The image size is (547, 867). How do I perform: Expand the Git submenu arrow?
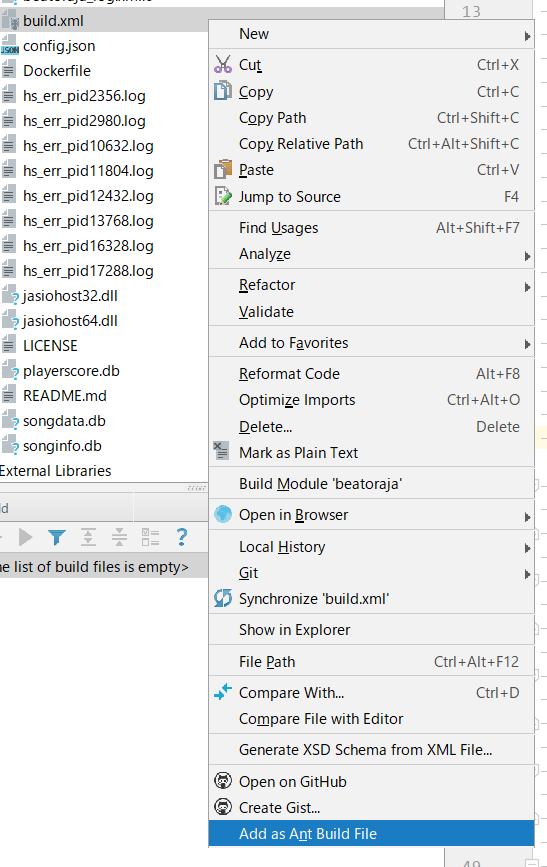(x=527, y=574)
